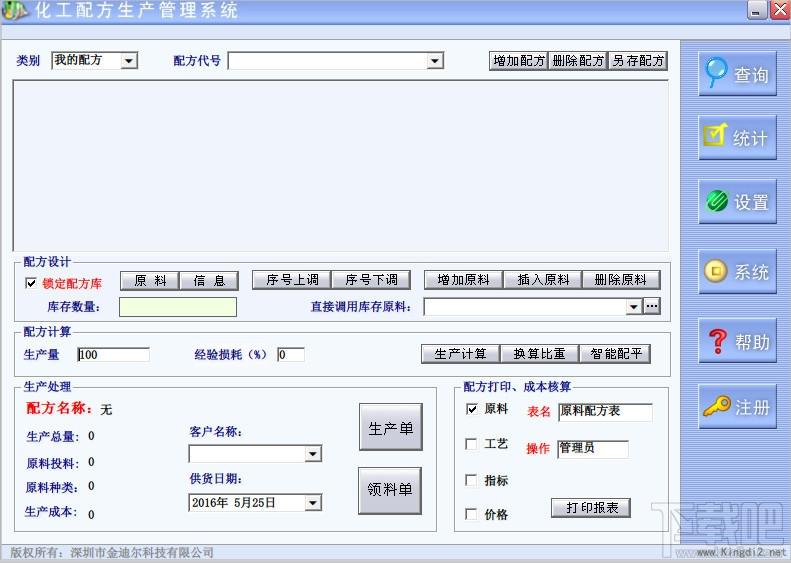Move item down with 序号下调
791x563 pixels.
coord(371,280)
